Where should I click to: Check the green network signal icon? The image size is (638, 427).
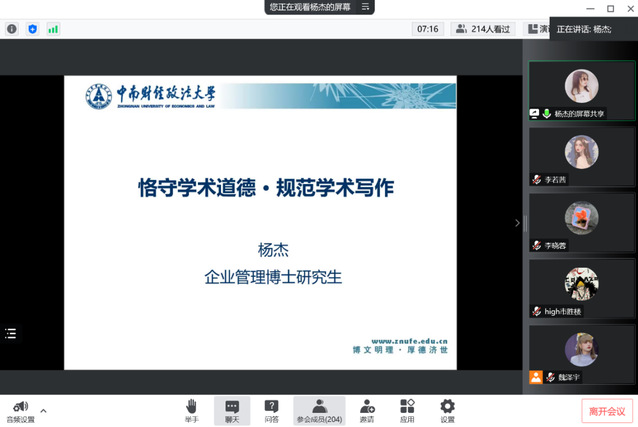point(53,29)
